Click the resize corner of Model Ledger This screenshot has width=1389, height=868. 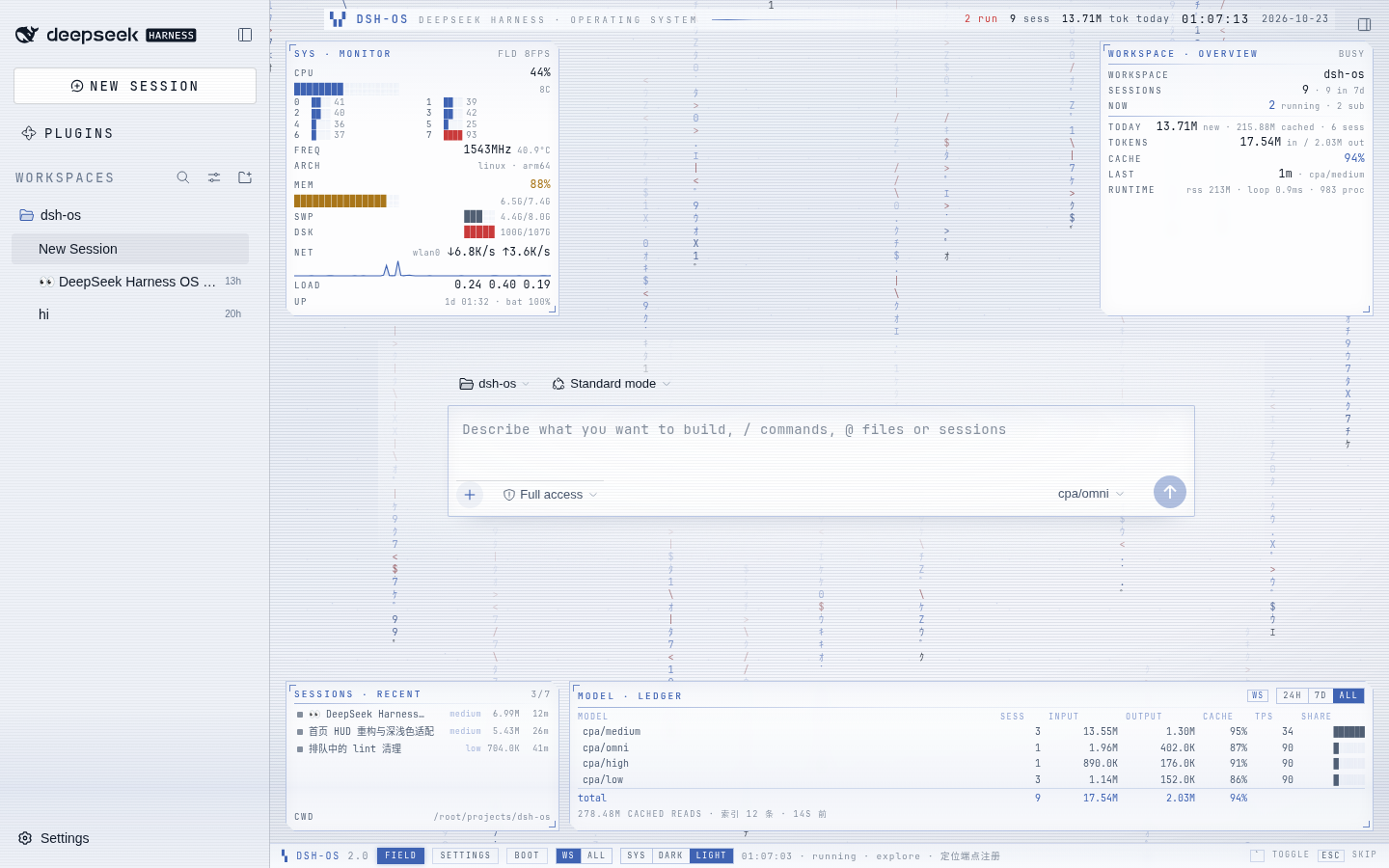[x=1366, y=824]
